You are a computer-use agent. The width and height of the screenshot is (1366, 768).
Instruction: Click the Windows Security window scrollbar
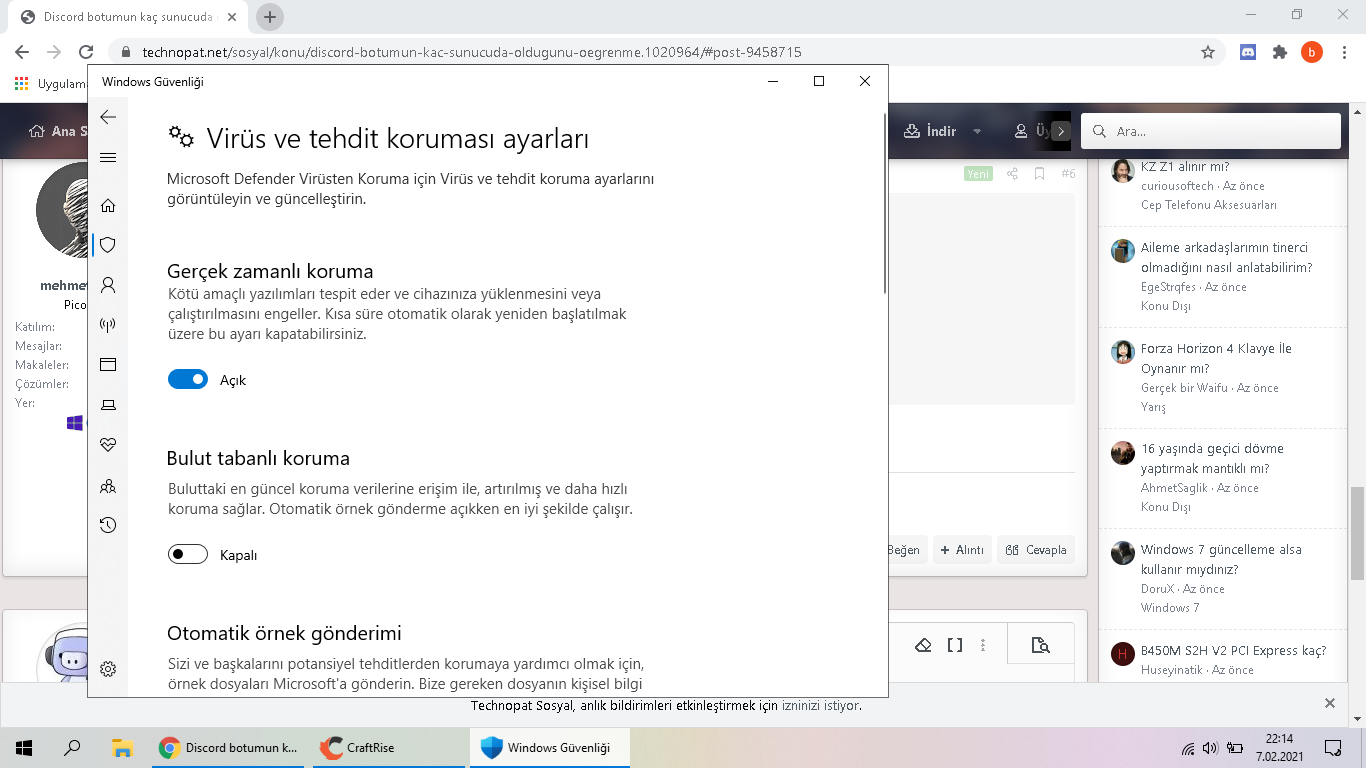click(885, 204)
